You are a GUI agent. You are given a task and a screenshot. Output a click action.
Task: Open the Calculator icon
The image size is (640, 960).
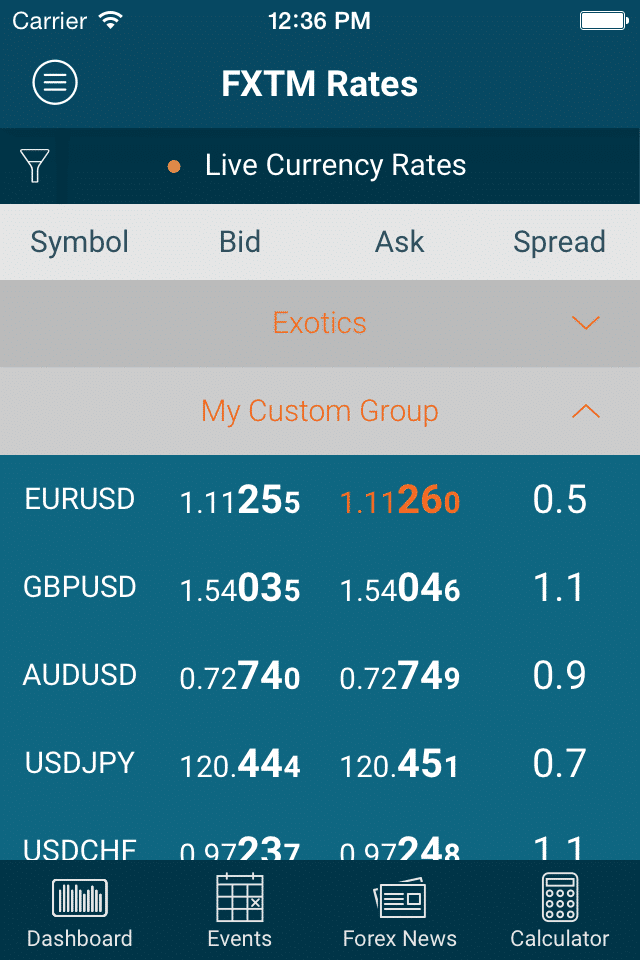[559, 897]
